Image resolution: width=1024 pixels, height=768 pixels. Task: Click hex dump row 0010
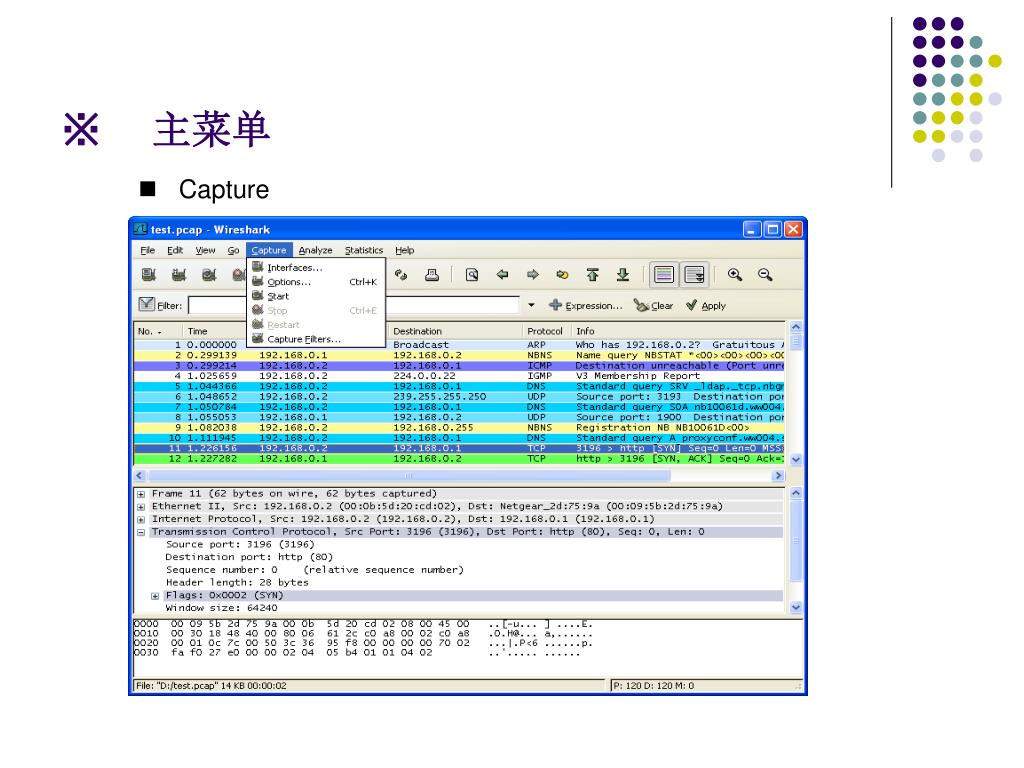[x=363, y=633]
